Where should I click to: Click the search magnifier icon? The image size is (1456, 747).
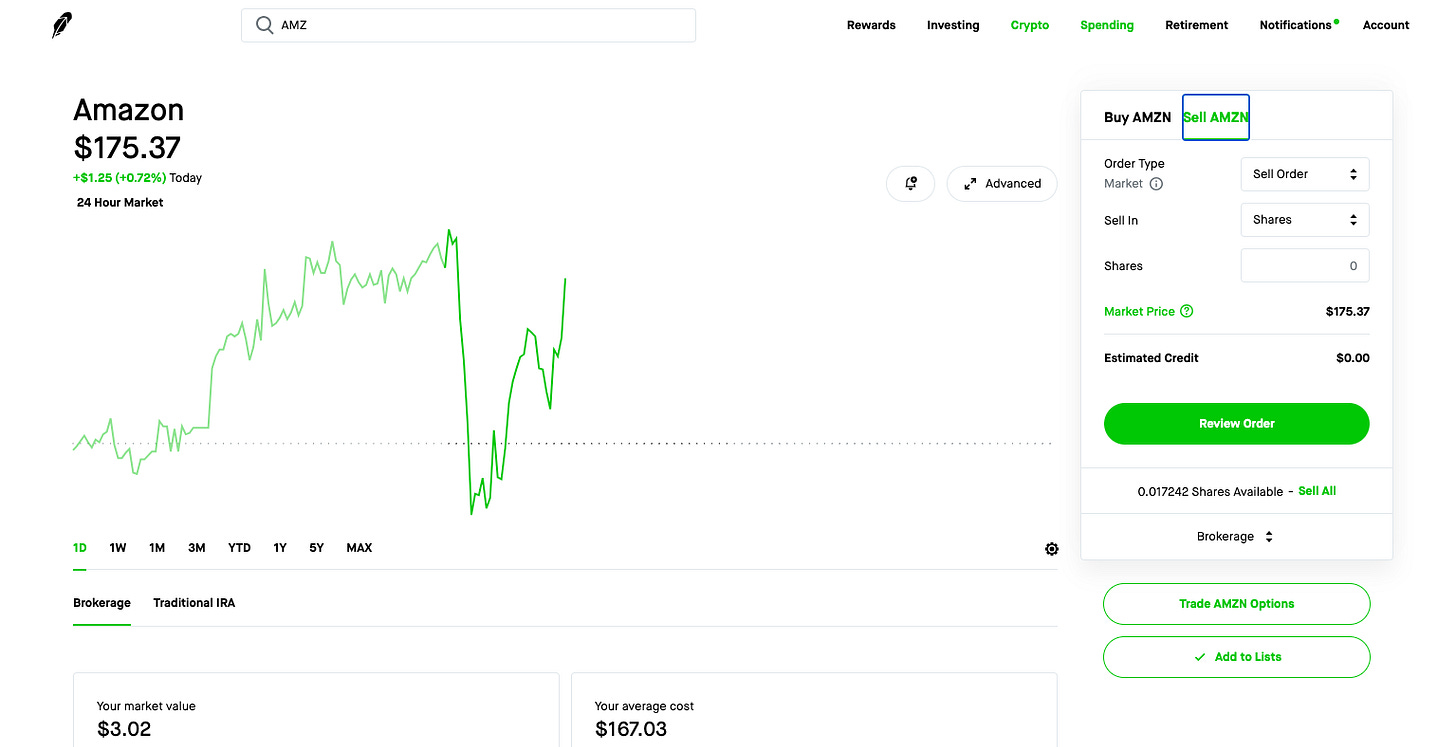click(264, 25)
